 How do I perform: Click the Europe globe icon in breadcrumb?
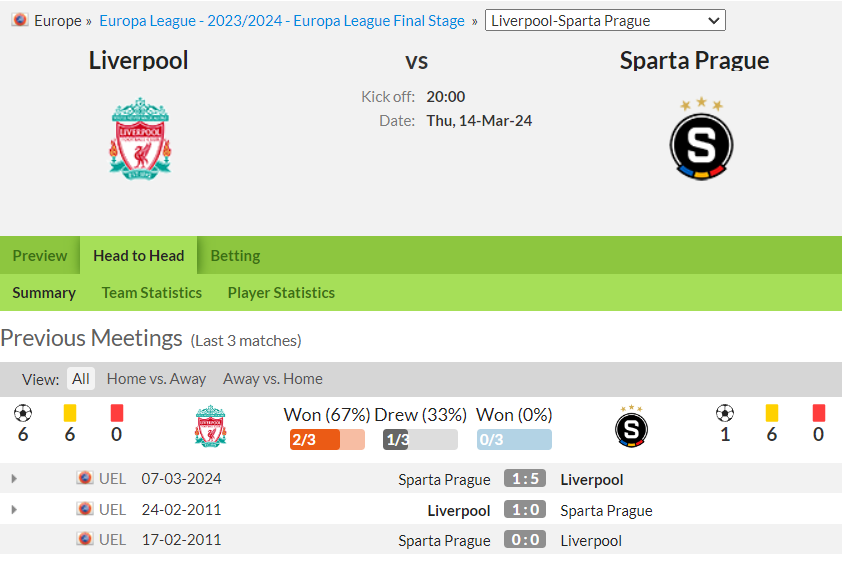(x=20, y=20)
